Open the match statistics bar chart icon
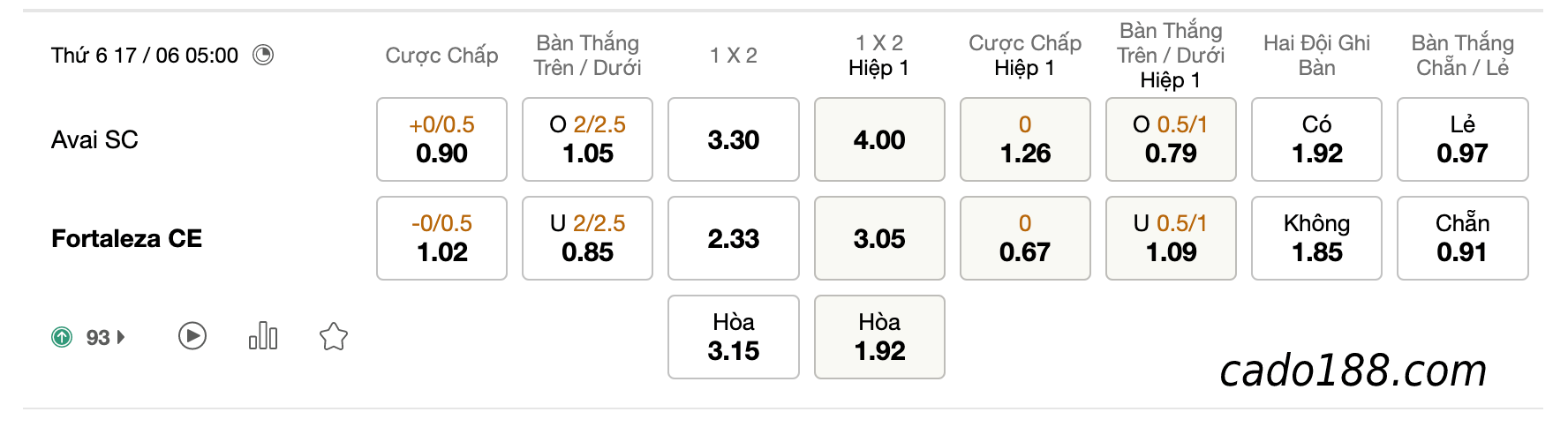Image resolution: width=1568 pixels, height=427 pixels. [263, 336]
